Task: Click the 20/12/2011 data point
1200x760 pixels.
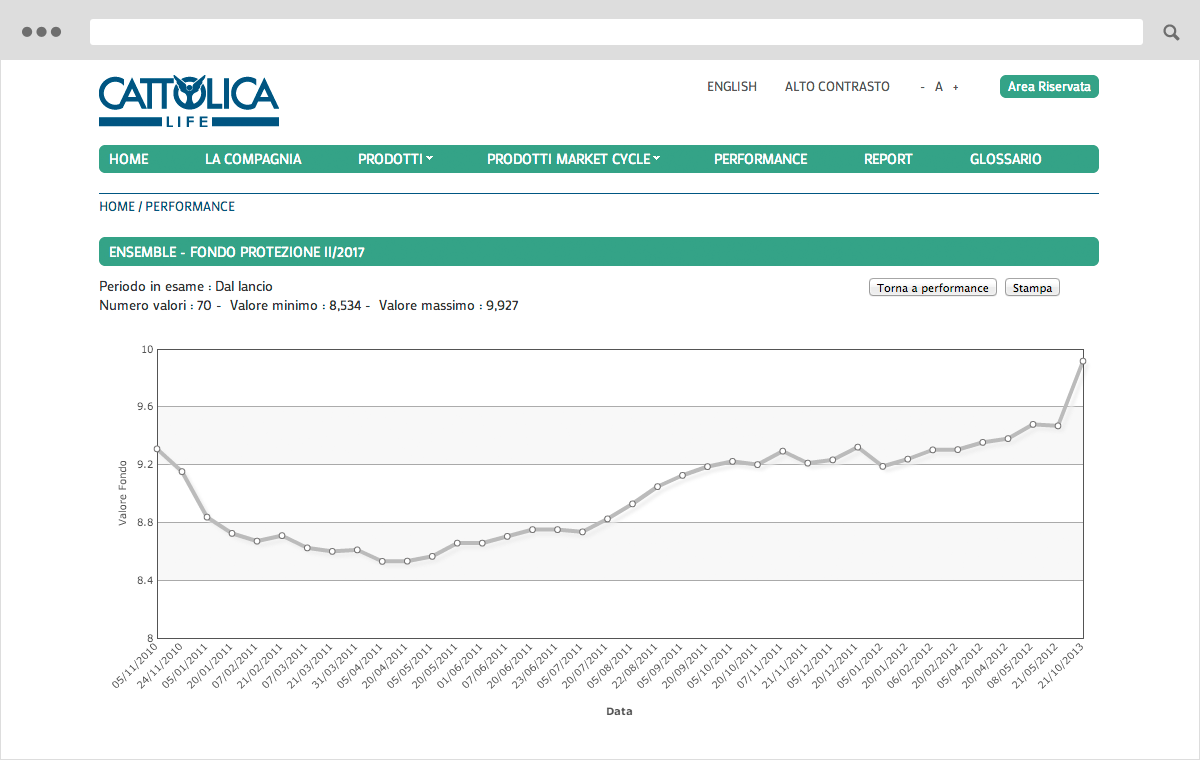Action: pos(858,447)
